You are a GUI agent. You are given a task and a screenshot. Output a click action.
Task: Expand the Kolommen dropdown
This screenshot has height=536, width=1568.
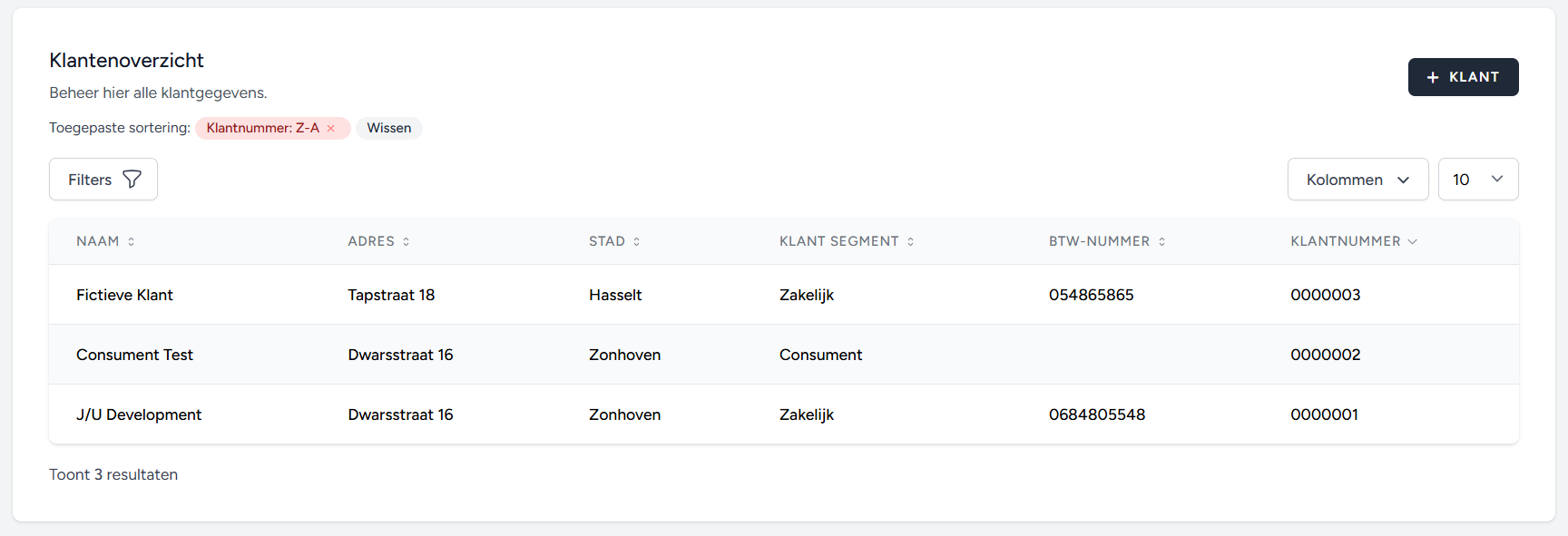click(x=1357, y=180)
